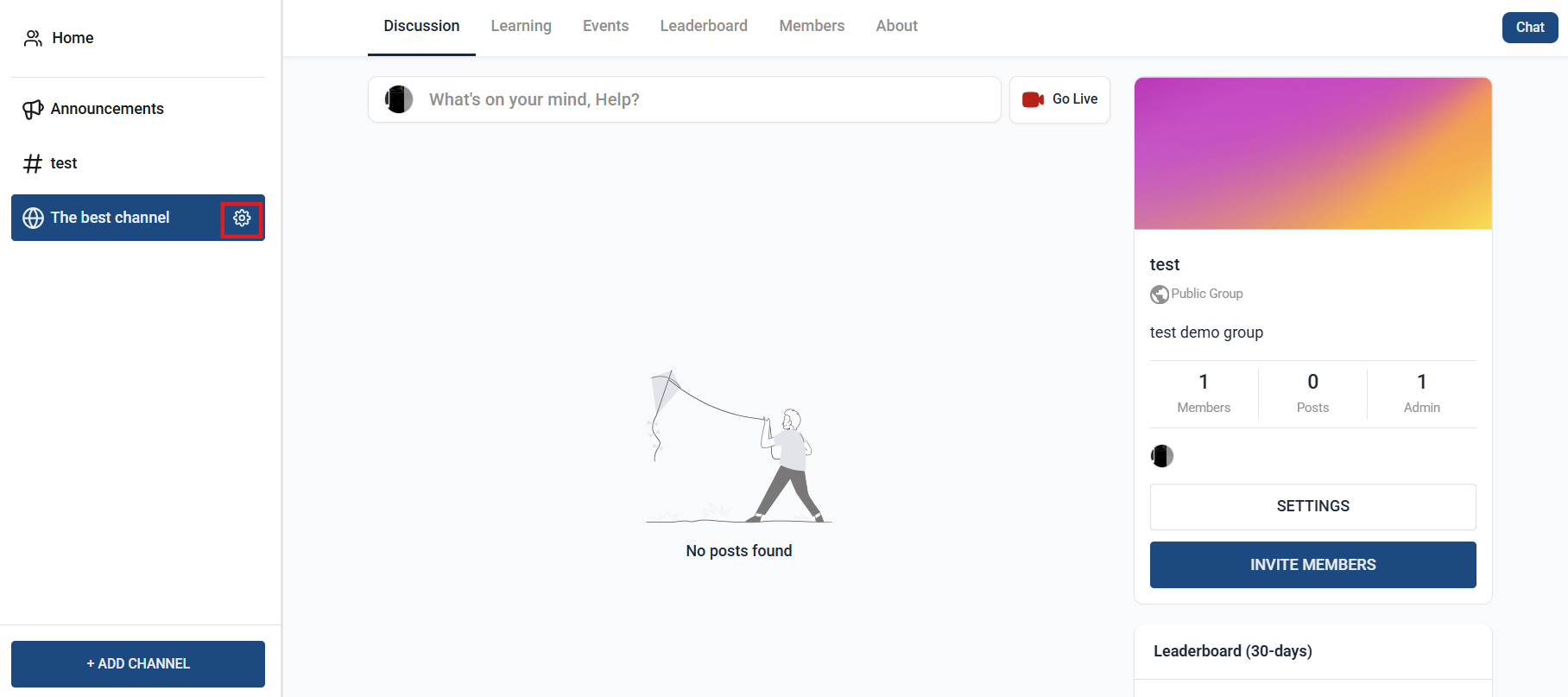Click the group name 'test' heading
The width and height of the screenshot is (1568, 697).
(x=1165, y=265)
